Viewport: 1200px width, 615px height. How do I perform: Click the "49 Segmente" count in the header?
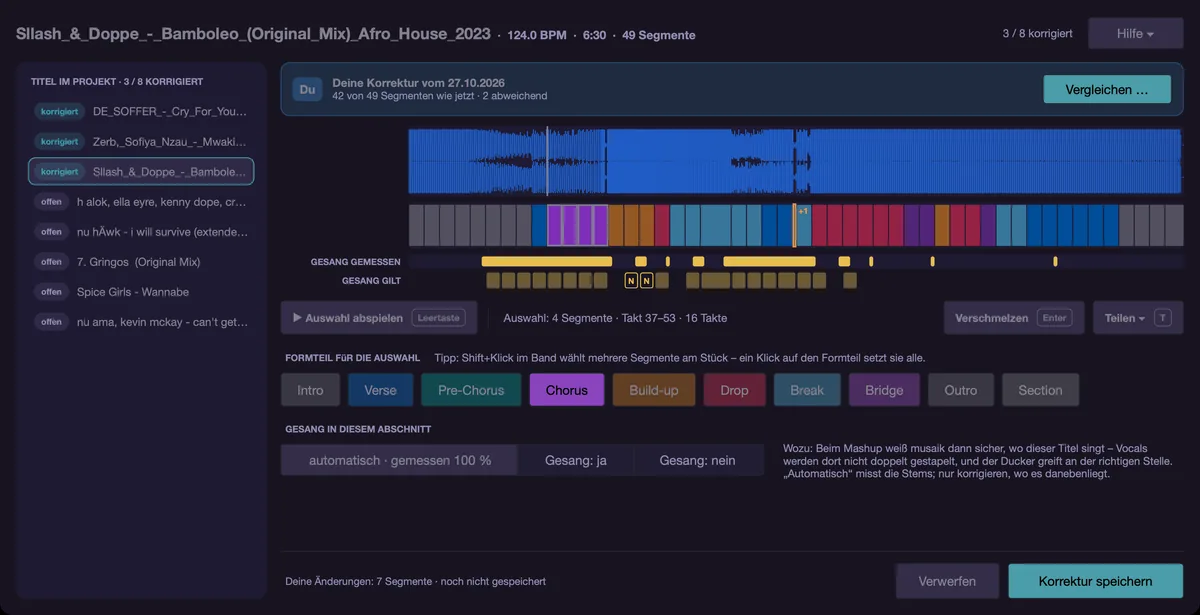point(659,35)
